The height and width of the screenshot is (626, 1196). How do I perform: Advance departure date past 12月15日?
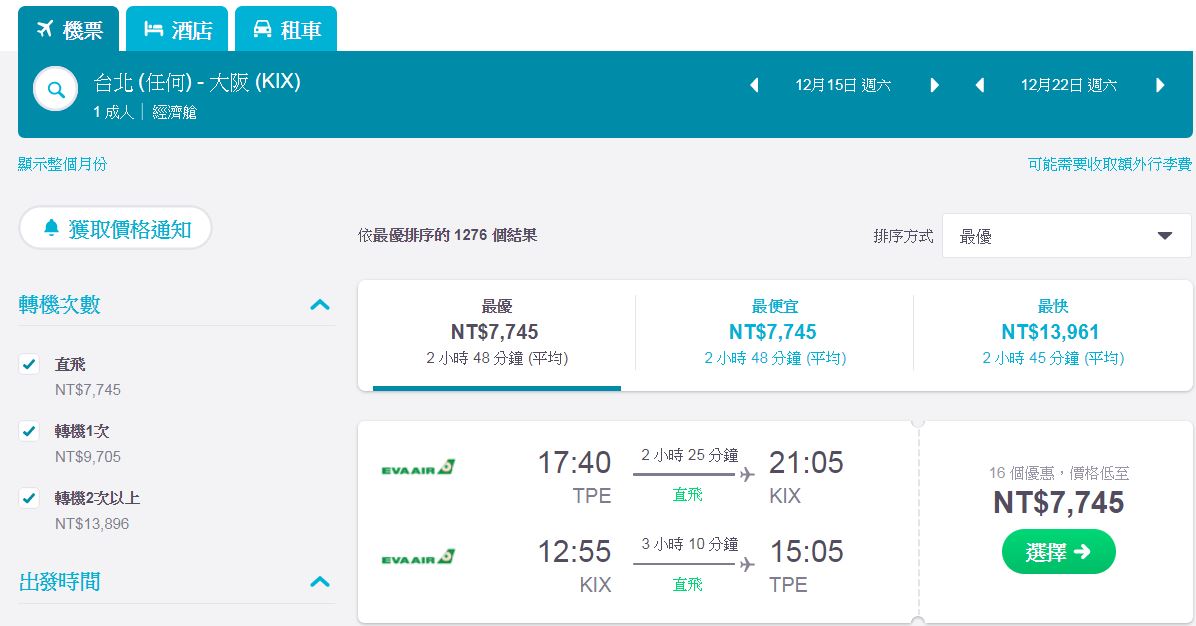[935, 85]
